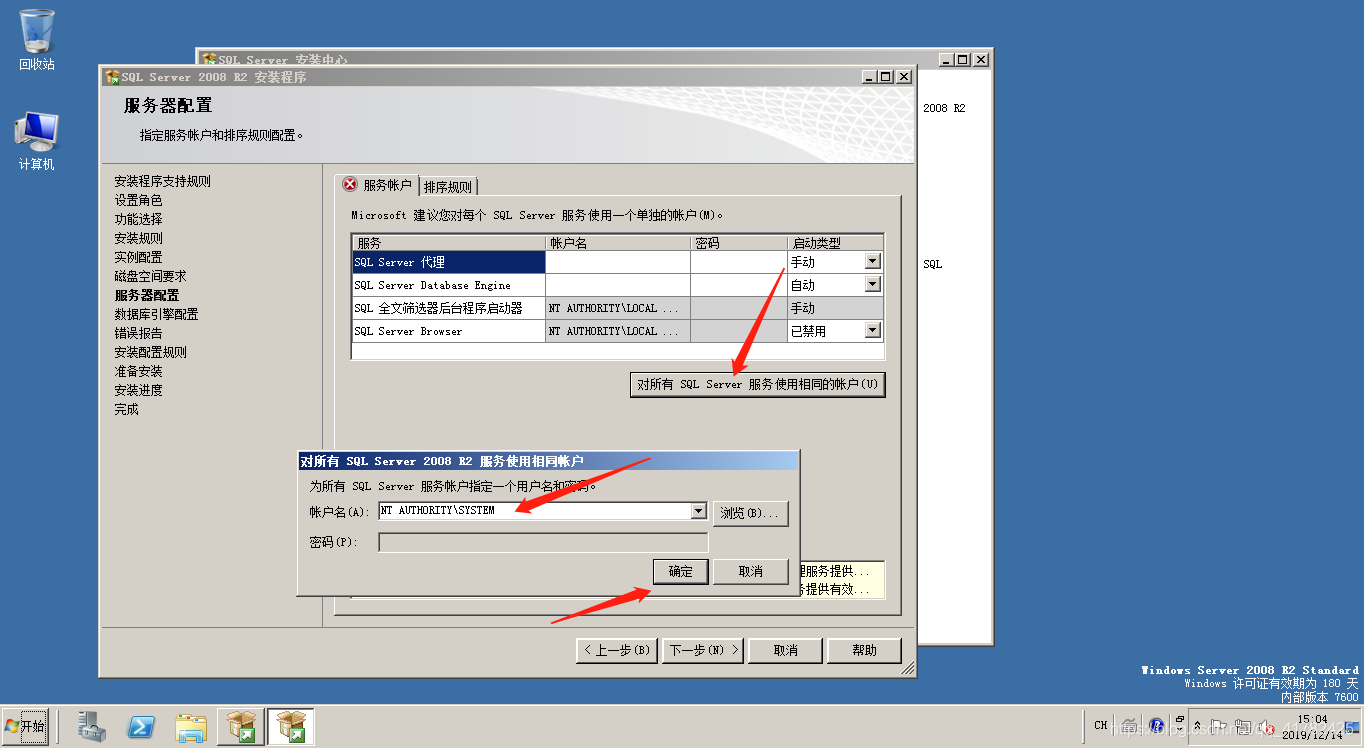This screenshot has height=748, width=1364.
Task: Switch to the 排序规则 tab
Action: 448,187
